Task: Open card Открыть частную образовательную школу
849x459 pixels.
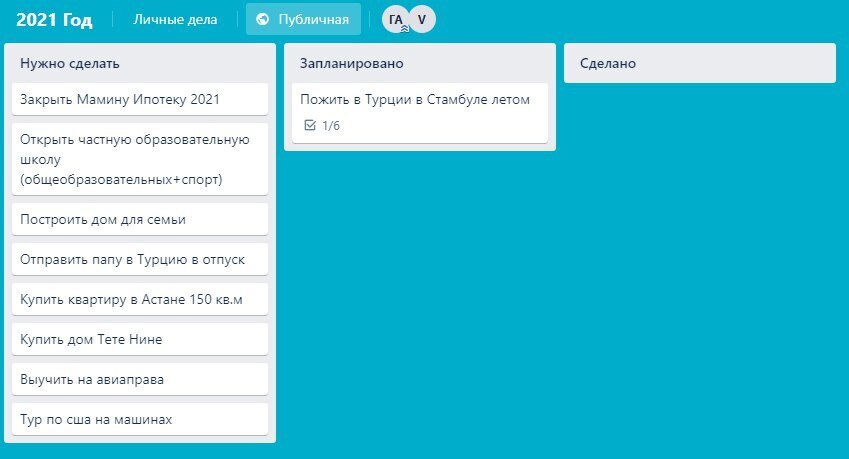Action: click(x=140, y=159)
